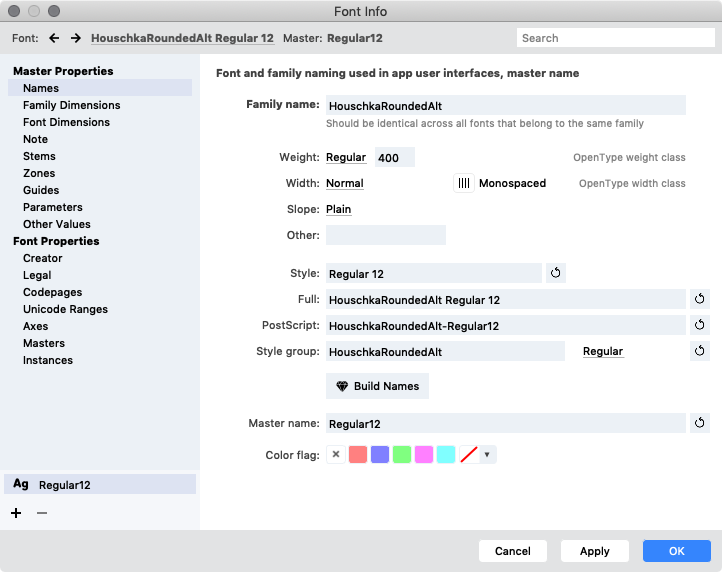Image resolution: width=722 pixels, height=572 pixels.
Task: Open the Master Regular12 selector
Action: pyautogui.click(x=355, y=38)
